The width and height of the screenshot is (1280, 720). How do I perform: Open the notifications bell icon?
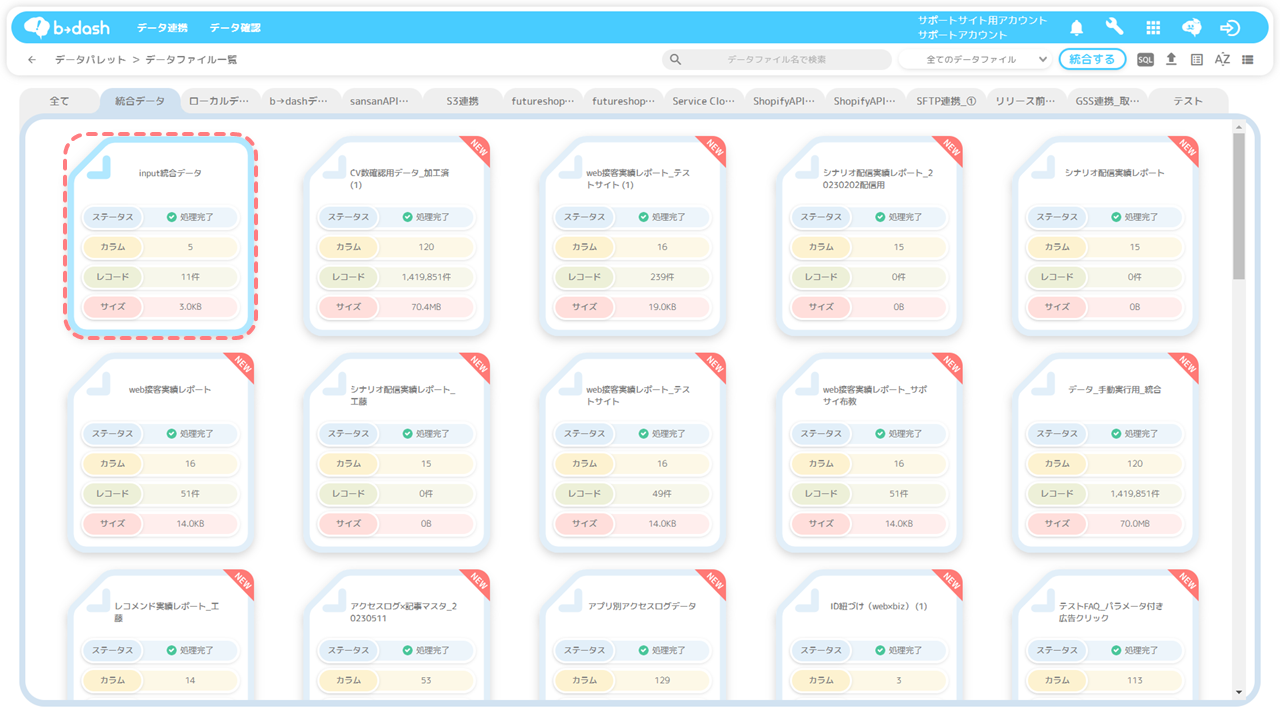coord(1077,28)
